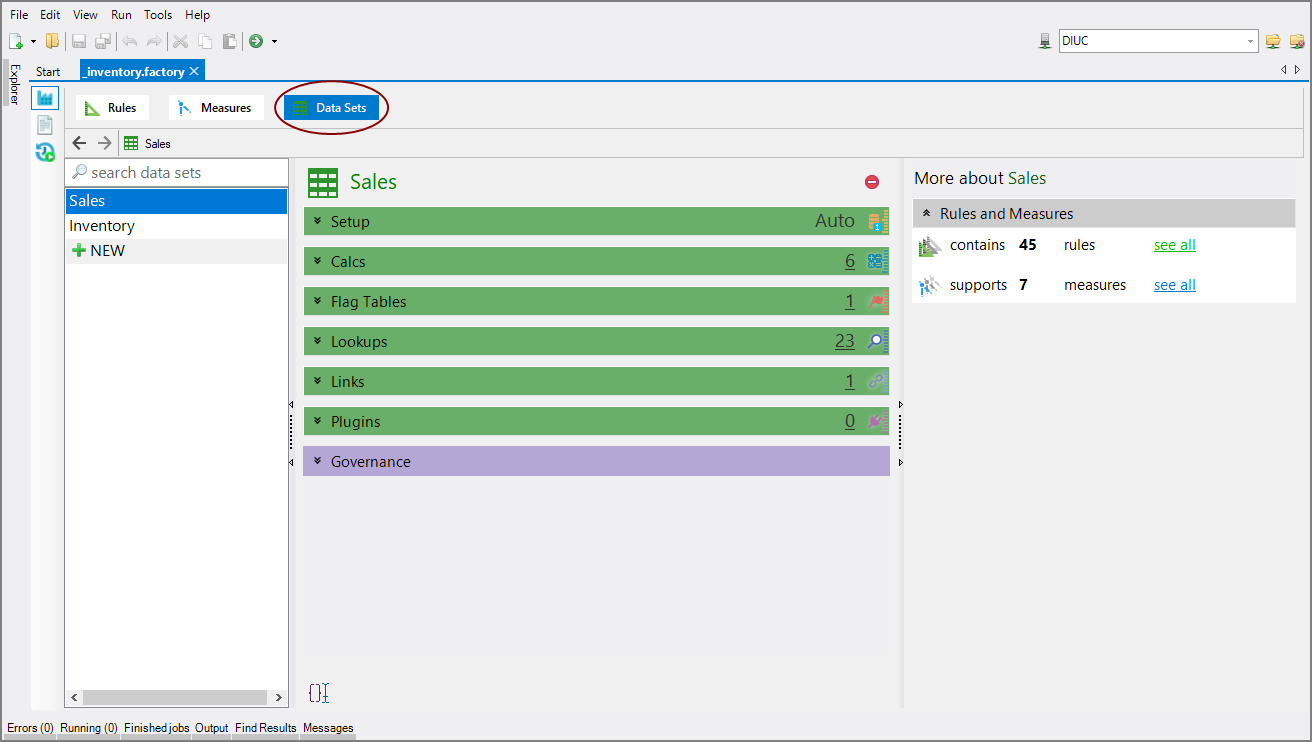Select the factory icon in the left sidebar

pos(45,97)
